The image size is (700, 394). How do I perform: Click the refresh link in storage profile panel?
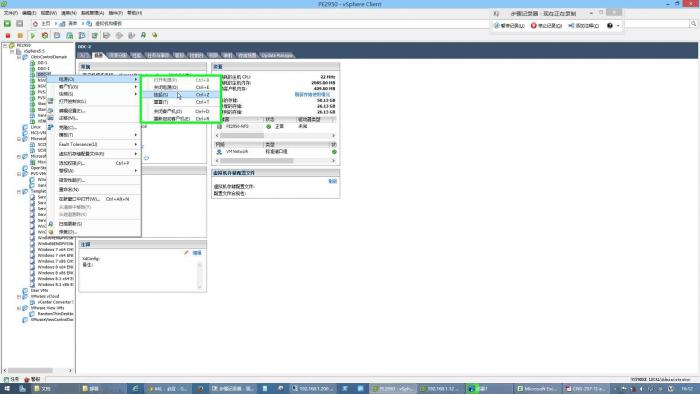[333, 181]
